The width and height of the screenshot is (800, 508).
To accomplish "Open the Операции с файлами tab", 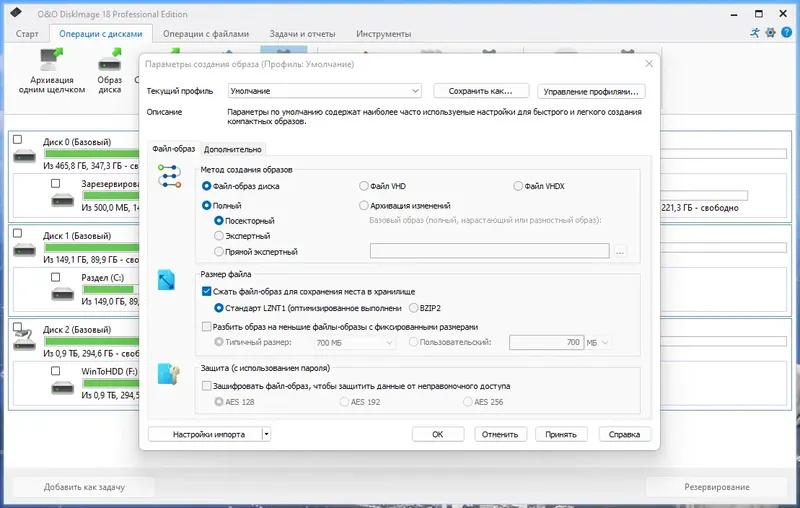I will click(206, 34).
